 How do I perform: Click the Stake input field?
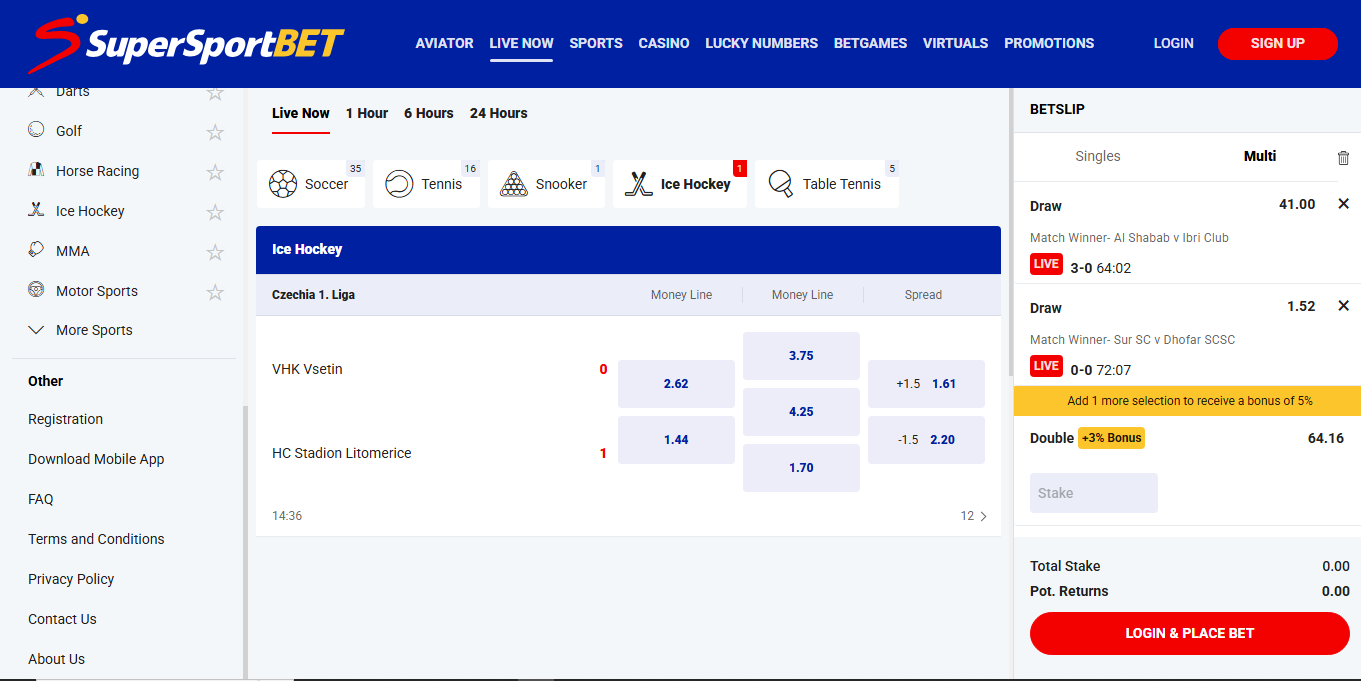1093,492
